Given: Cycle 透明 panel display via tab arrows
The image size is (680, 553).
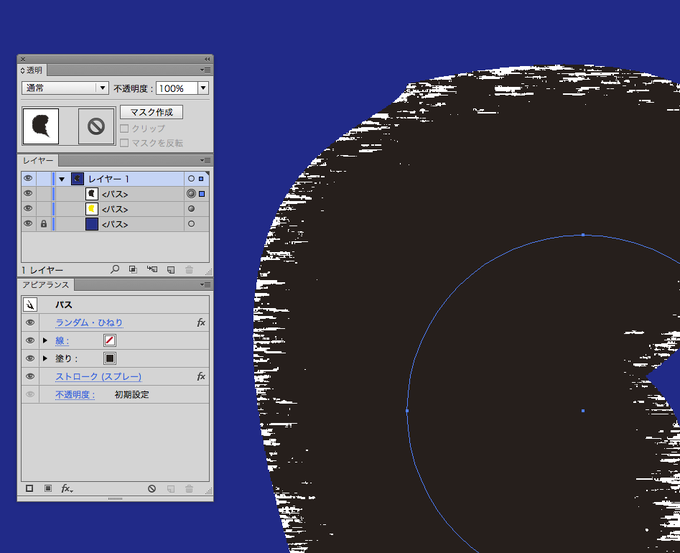Looking at the screenshot, I should (x=23, y=70).
